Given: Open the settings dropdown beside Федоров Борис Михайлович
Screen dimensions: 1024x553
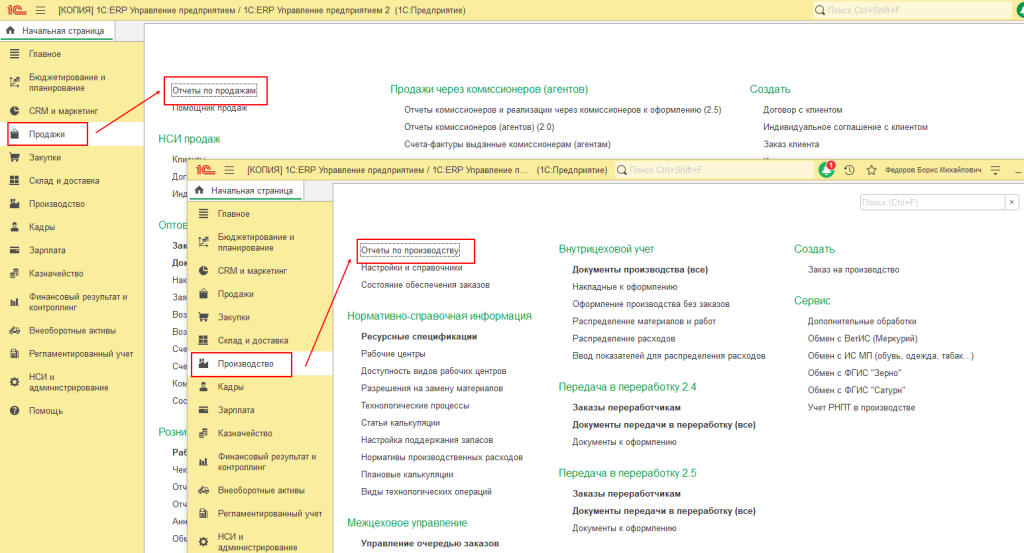Looking at the screenshot, I should (x=995, y=171).
